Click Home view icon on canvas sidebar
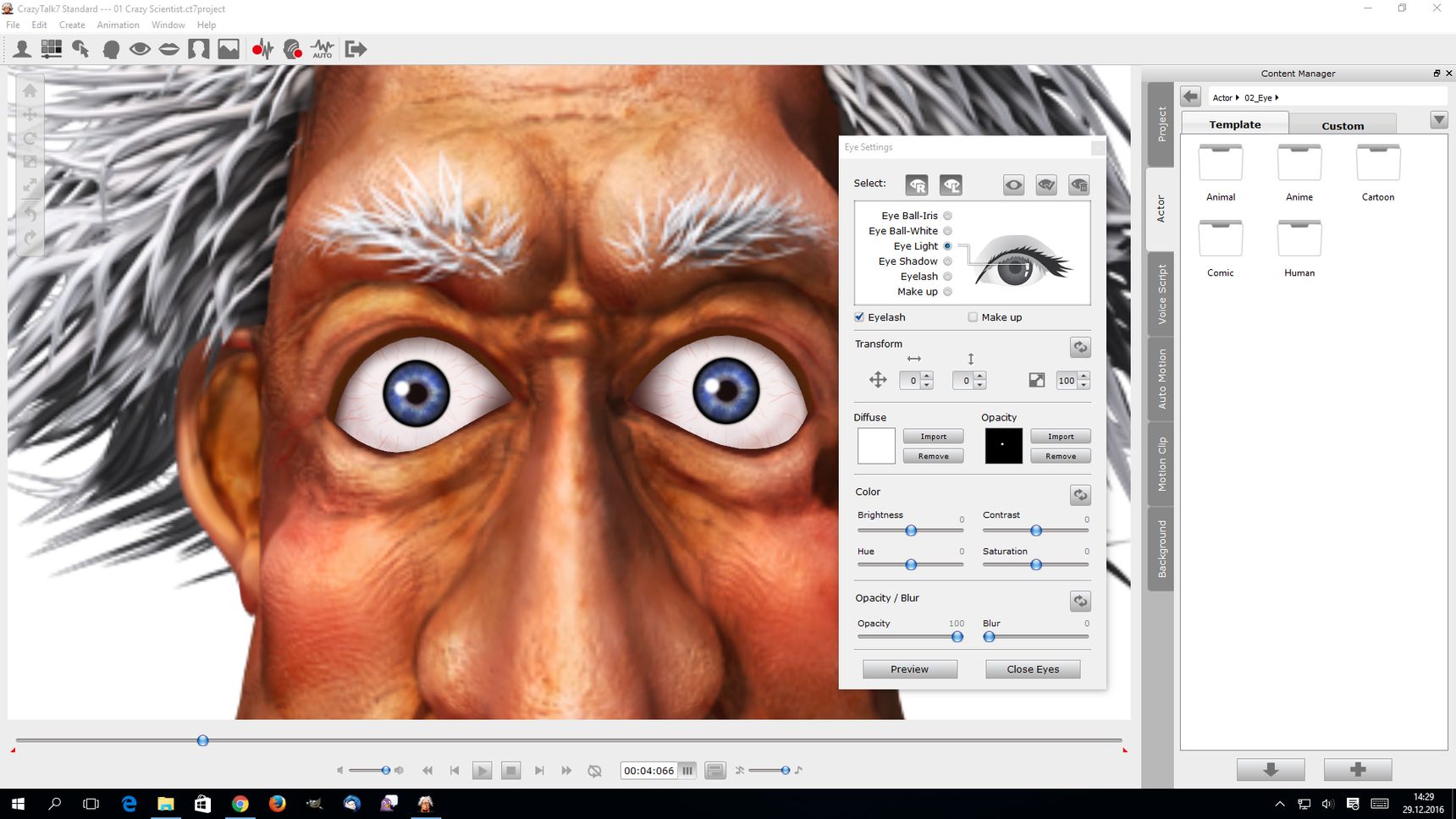Image resolution: width=1456 pixels, height=819 pixels. click(x=30, y=91)
